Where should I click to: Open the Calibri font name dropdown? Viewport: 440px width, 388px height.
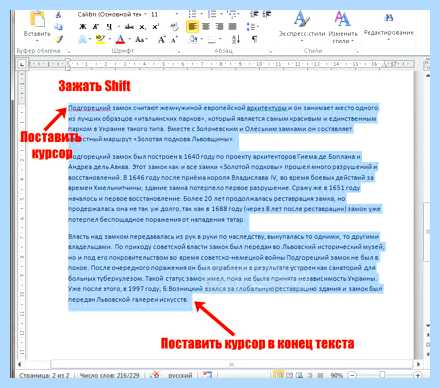click(x=145, y=14)
